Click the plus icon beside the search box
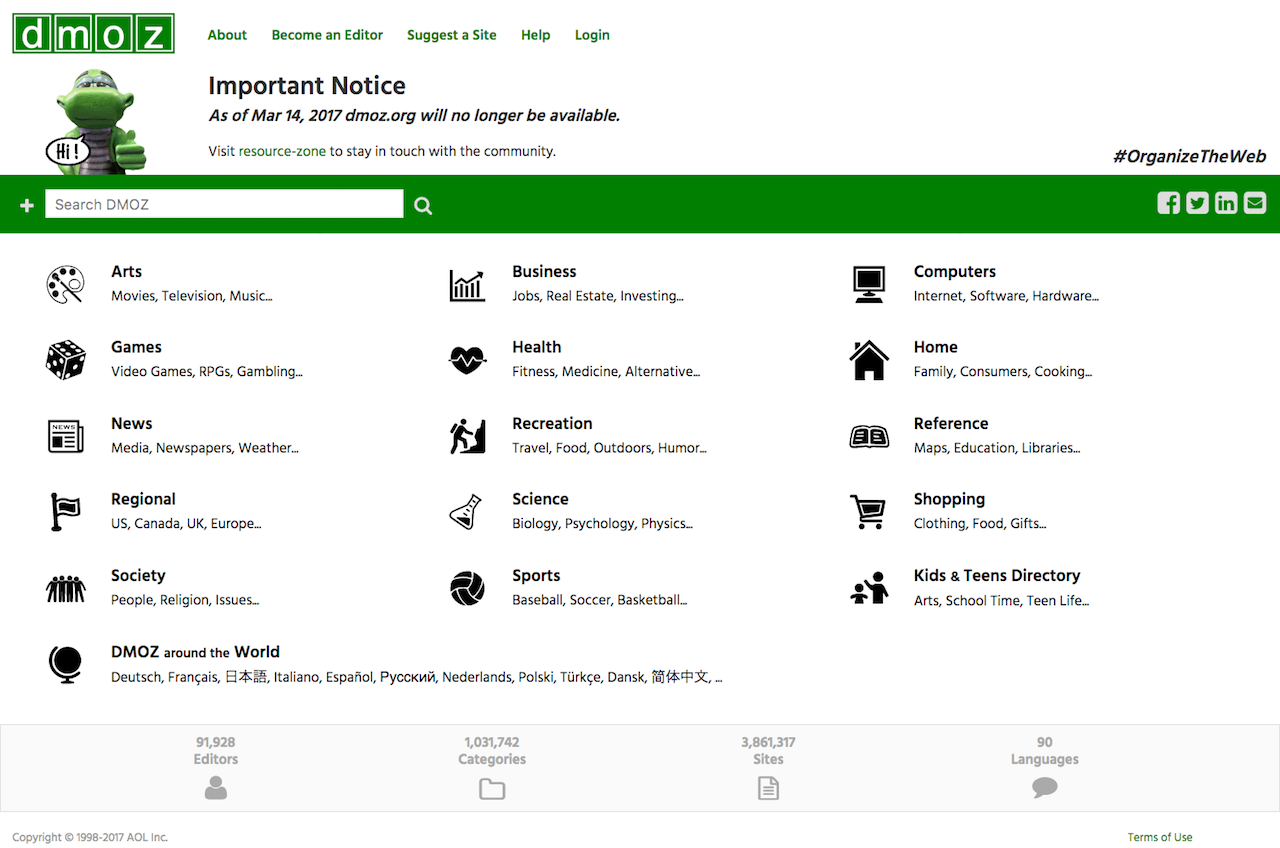Image resolution: width=1280 pixels, height=848 pixels. coord(27,205)
